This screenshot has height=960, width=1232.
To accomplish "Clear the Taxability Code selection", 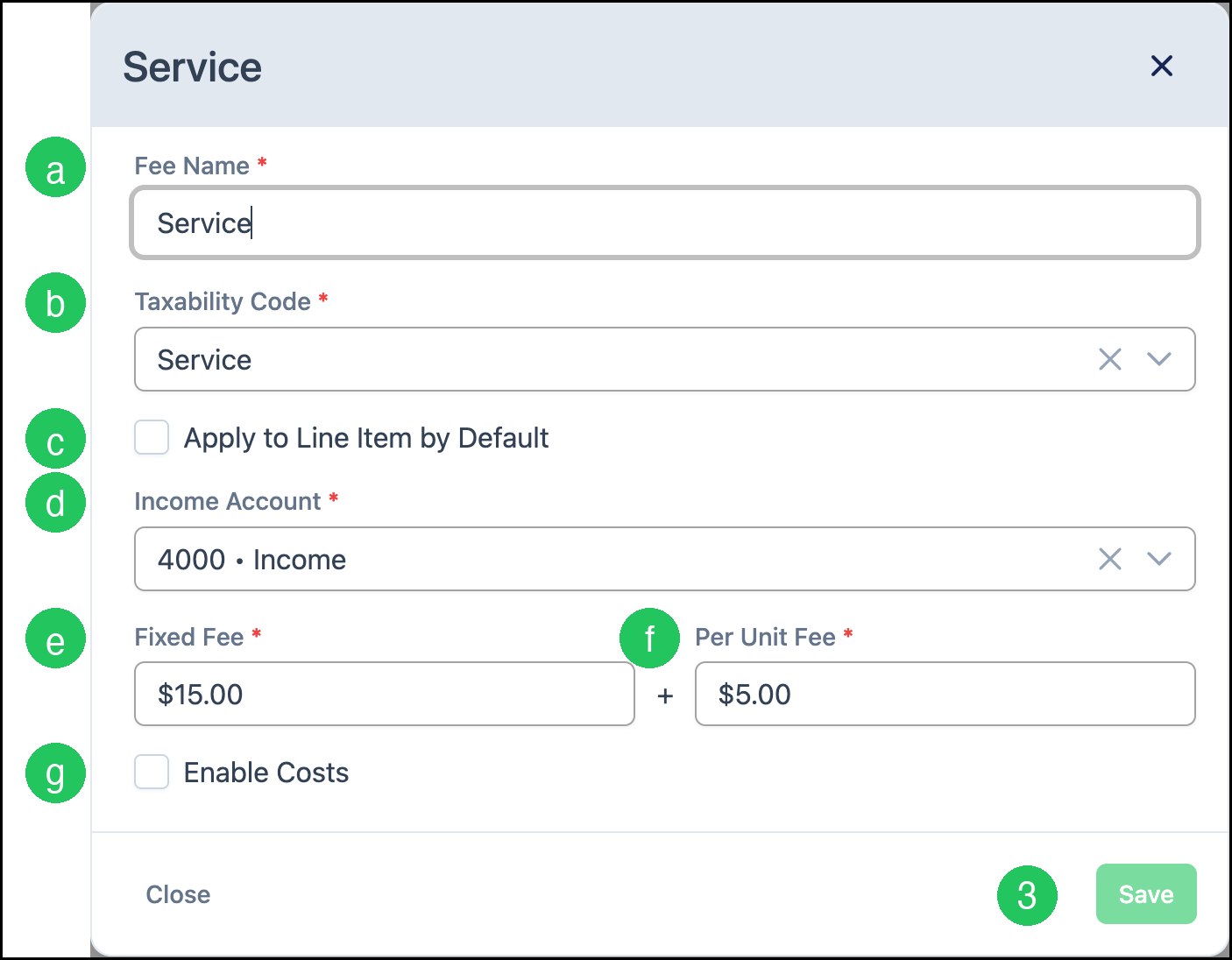I will pyautogui.click(x=1110, y=359).
